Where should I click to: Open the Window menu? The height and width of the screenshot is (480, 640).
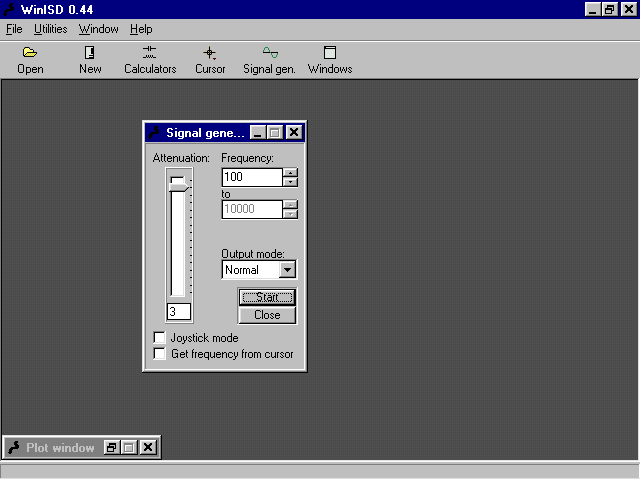(98, 29)
